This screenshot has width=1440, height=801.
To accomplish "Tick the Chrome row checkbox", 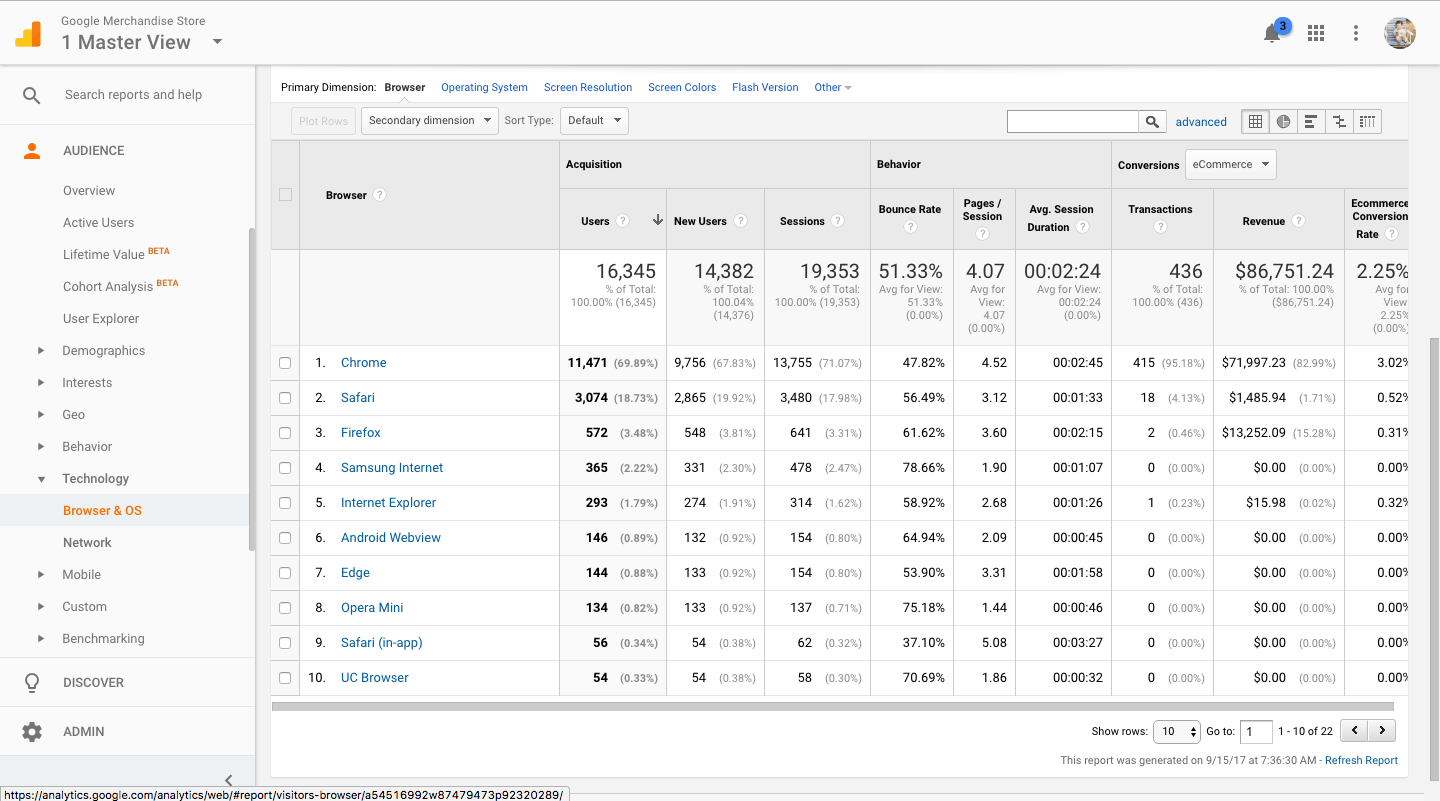I will pos(285,363).
